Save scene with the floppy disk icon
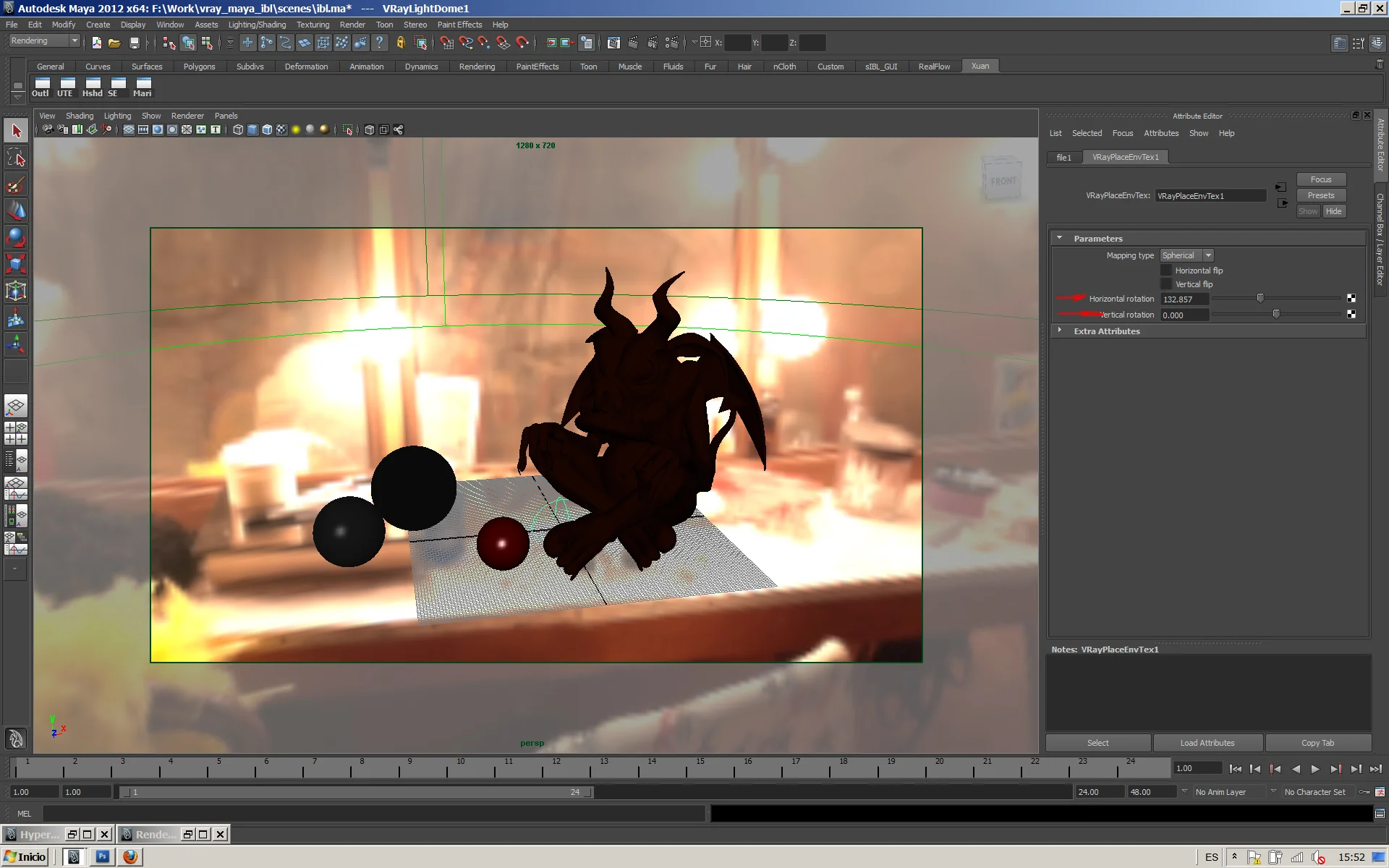 (134, 43)
